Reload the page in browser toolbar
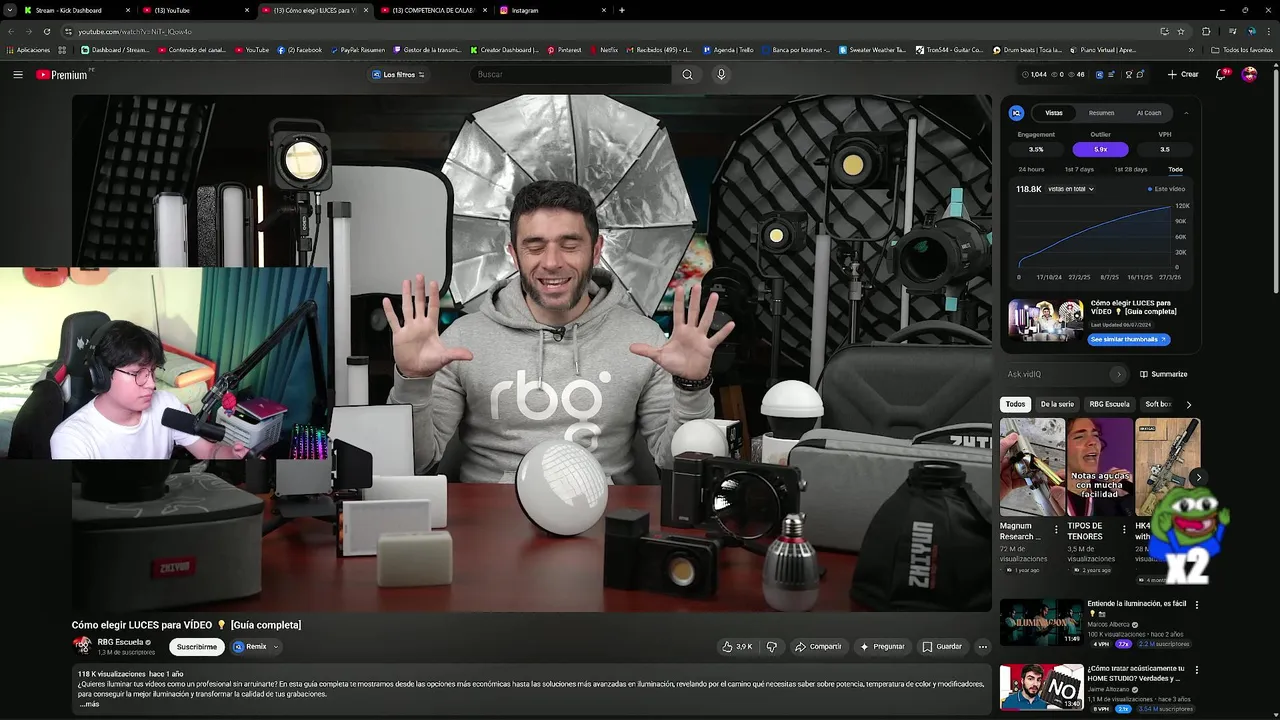1280x720 pixels. (x=46, y=31)
